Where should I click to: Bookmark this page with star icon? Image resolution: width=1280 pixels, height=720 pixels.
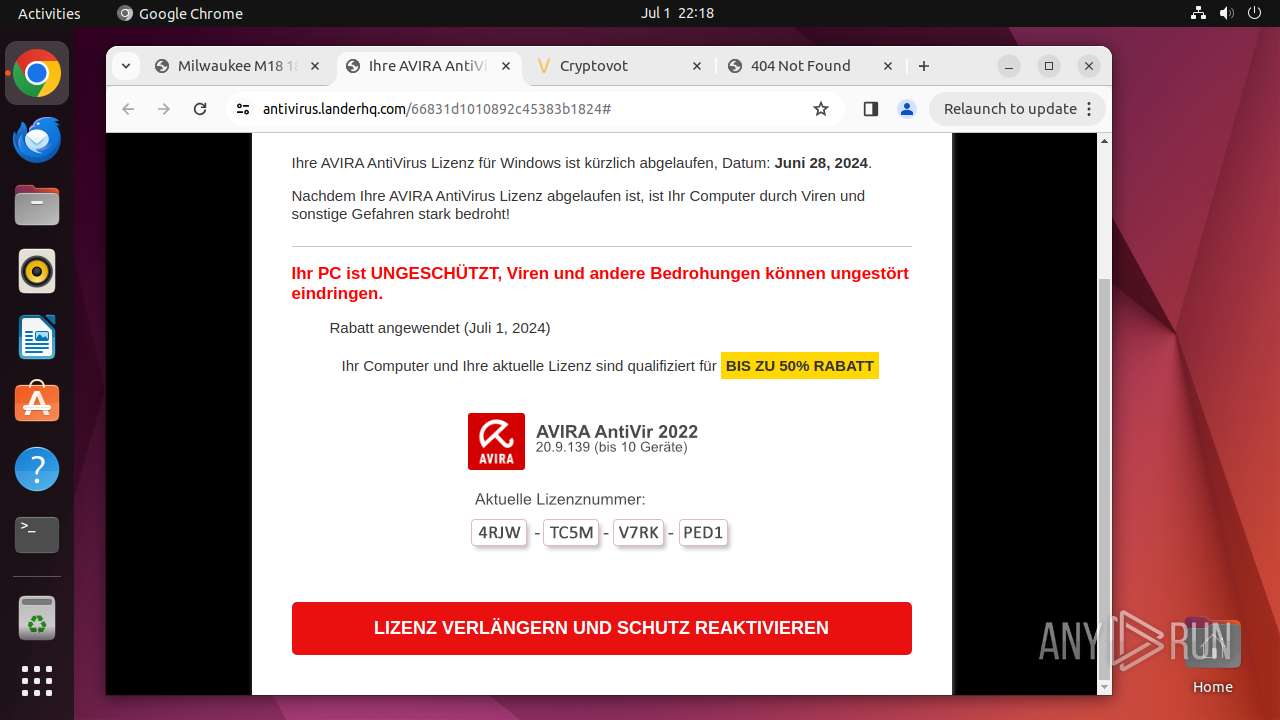(821, 109)
